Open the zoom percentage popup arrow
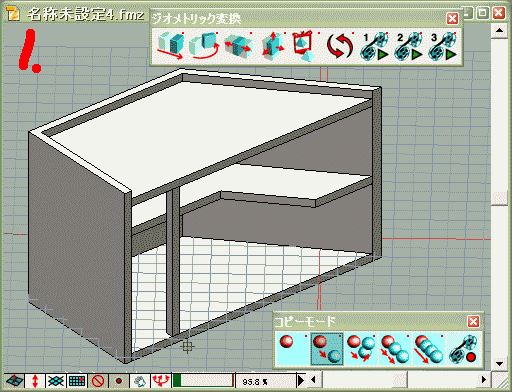The image size is (512, 392). (x=301, y=380)
